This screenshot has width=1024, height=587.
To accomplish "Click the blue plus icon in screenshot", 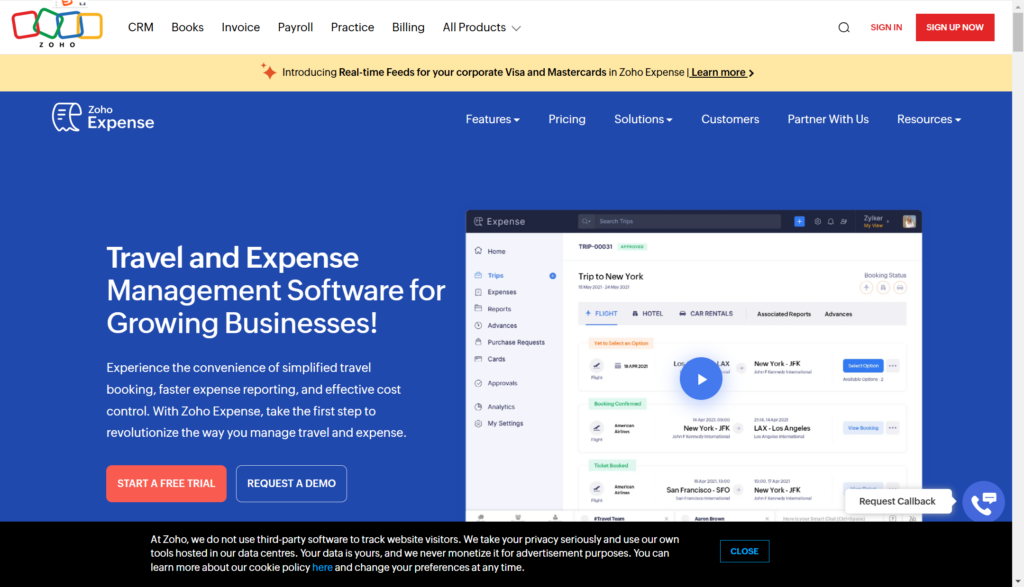I will click(799, 221).
